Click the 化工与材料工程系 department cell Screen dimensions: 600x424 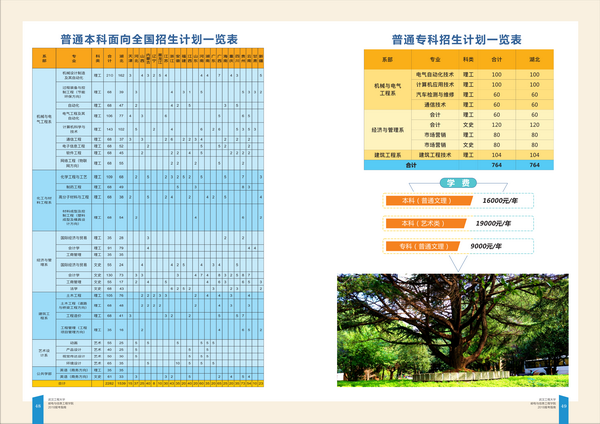44,200
